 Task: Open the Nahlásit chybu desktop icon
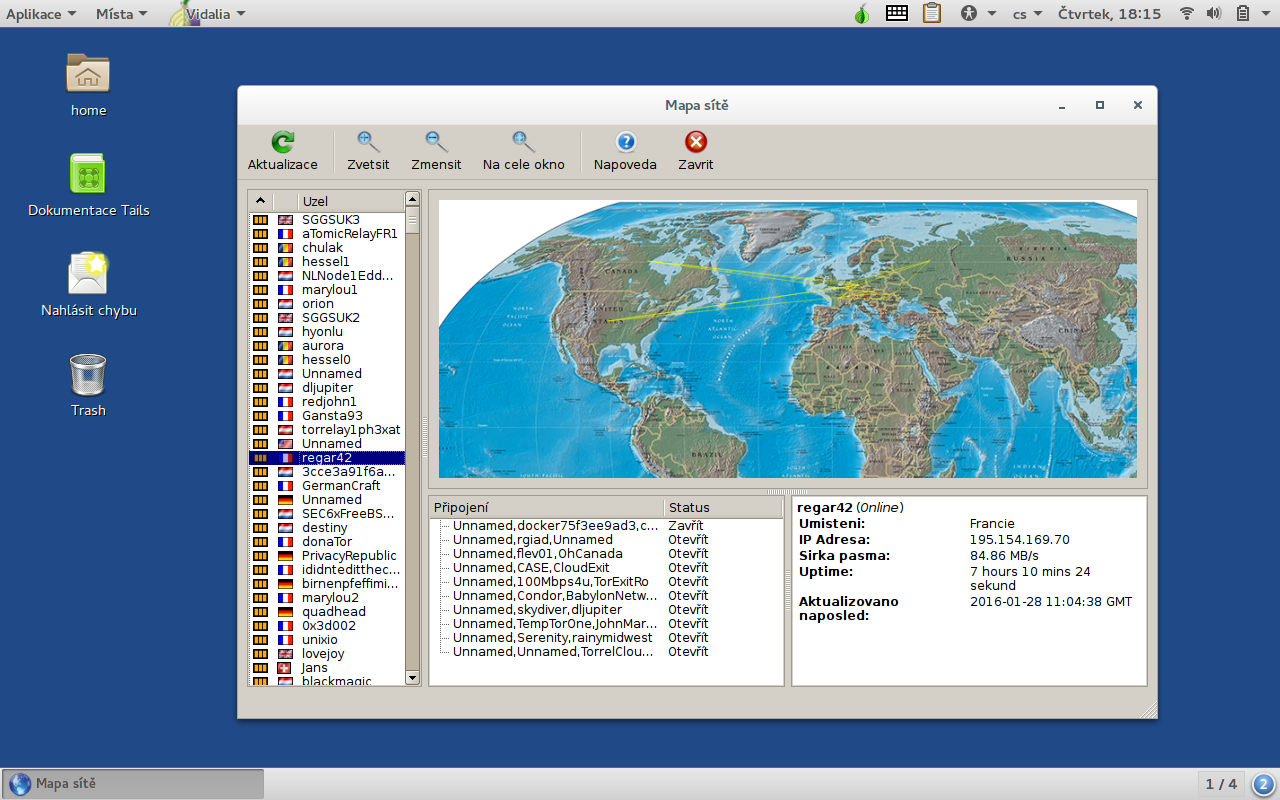(x=88, y=274)
